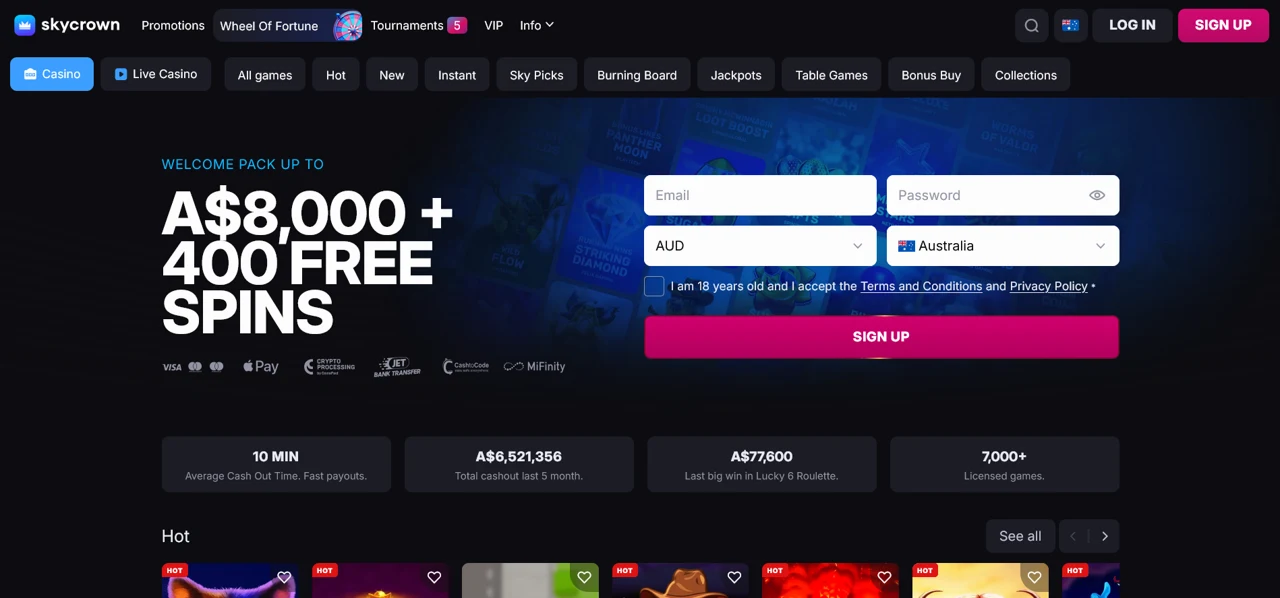Open the Wheel Of Fortune wheel icon

point(348,25)
